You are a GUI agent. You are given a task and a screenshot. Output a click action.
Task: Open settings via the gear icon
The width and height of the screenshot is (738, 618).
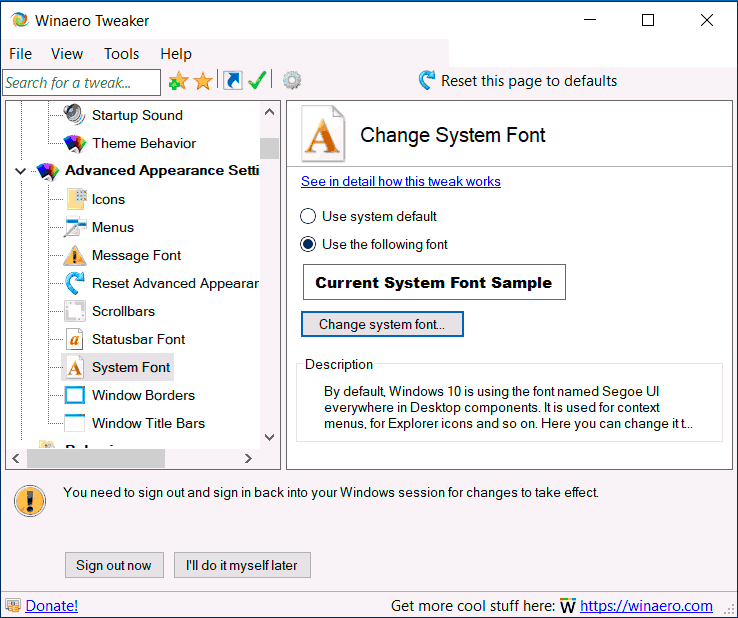point(292,80)
